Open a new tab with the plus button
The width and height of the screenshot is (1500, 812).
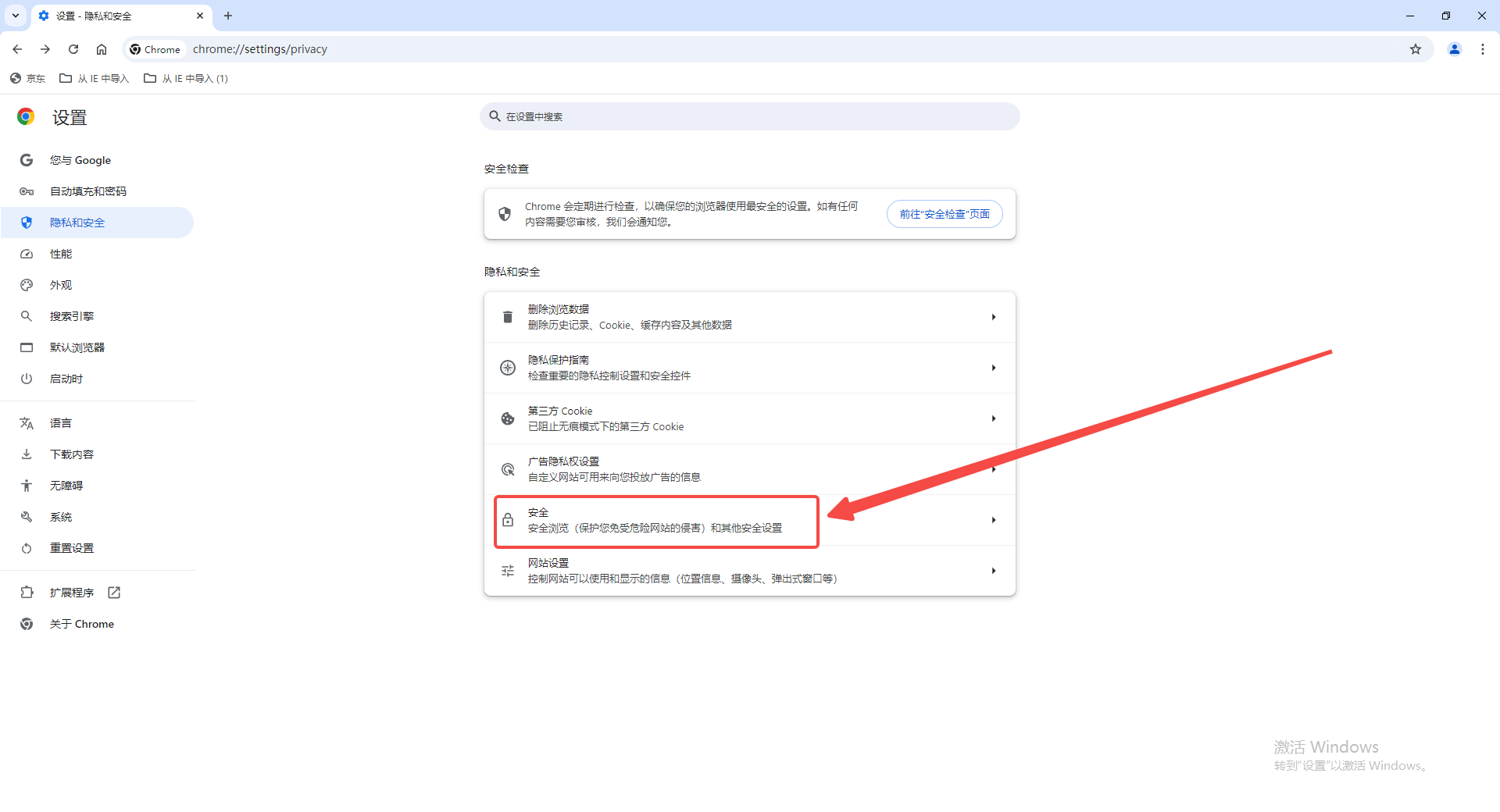(228, 16)
